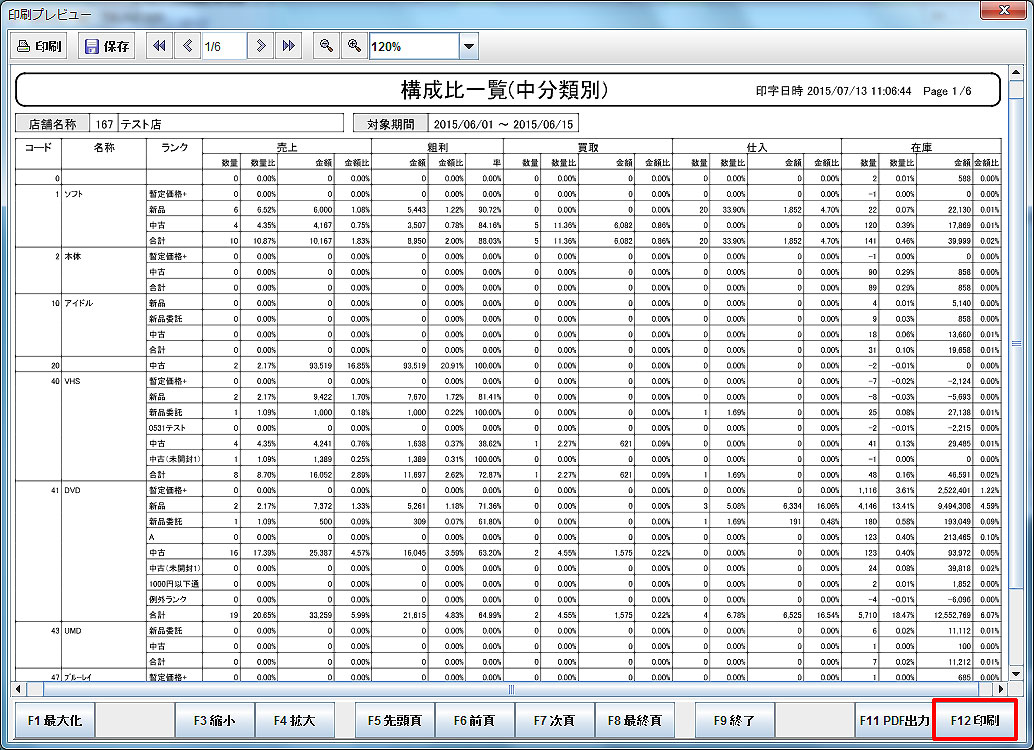Screen dimensions: 1034x750
Task: Go to next page with right arrow
Action: [260, 46]
